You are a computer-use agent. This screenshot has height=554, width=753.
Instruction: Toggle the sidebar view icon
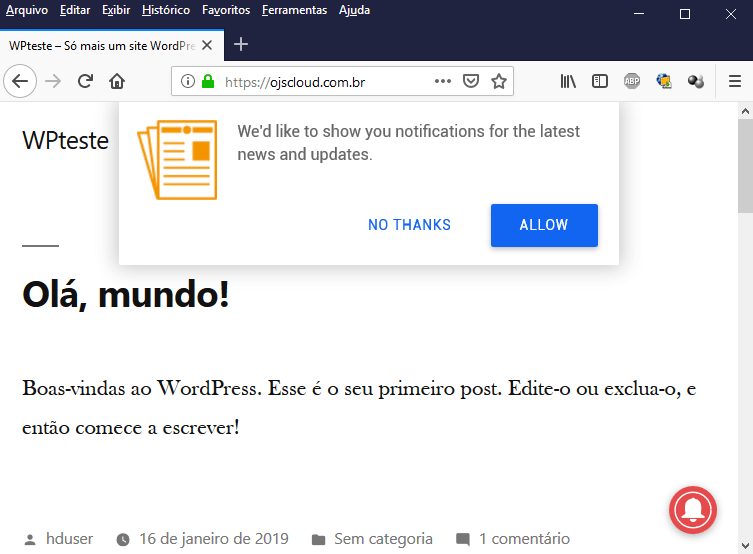point(600,82)
